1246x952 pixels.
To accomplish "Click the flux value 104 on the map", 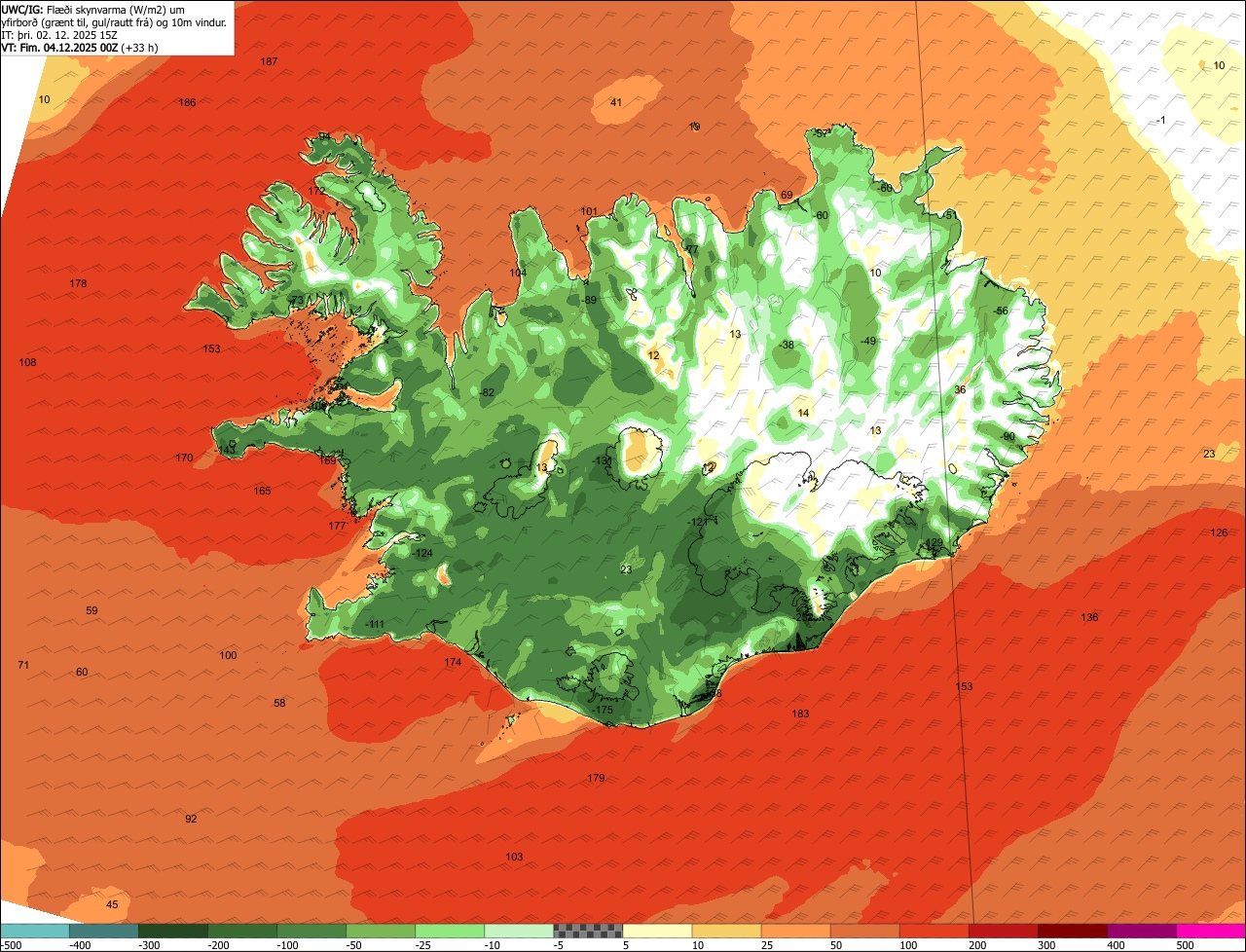I will click(518, 274).
